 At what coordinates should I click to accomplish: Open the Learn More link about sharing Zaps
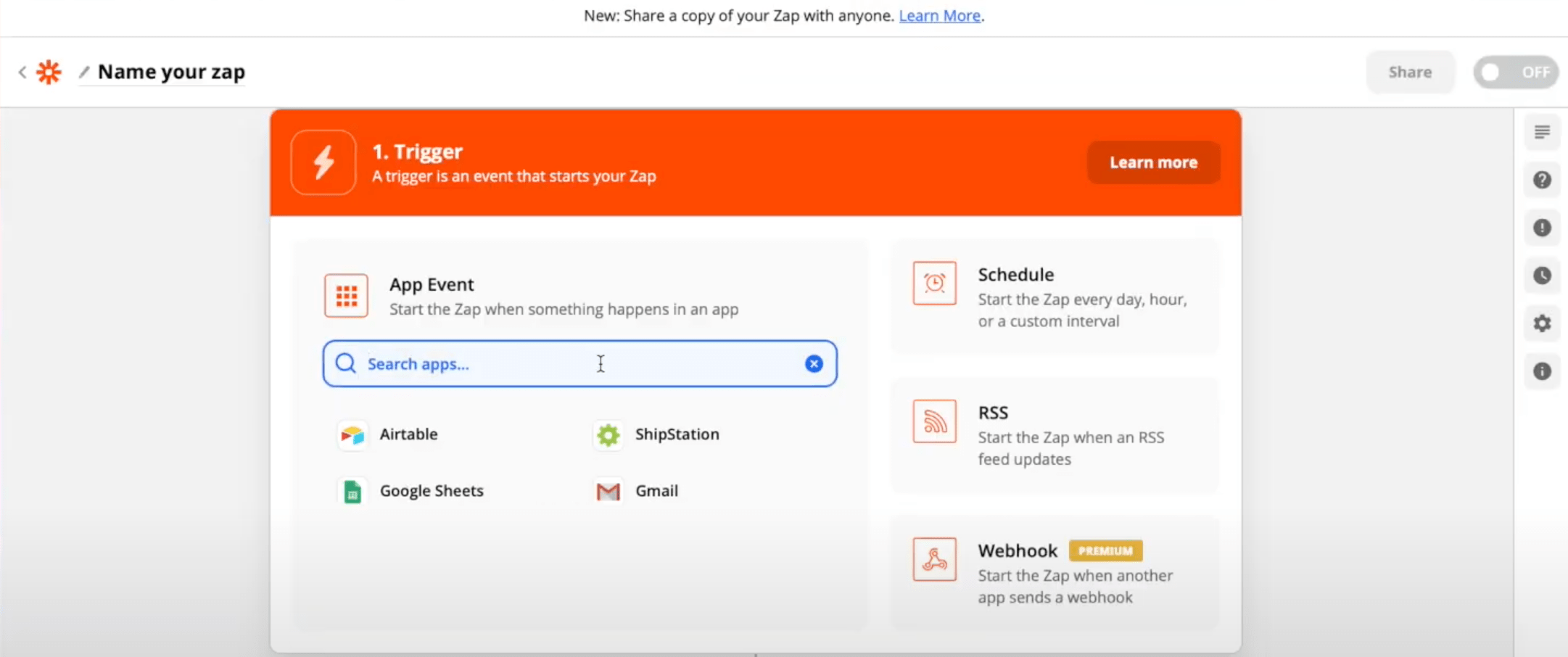pyautogui.click(x=939, y=15)
